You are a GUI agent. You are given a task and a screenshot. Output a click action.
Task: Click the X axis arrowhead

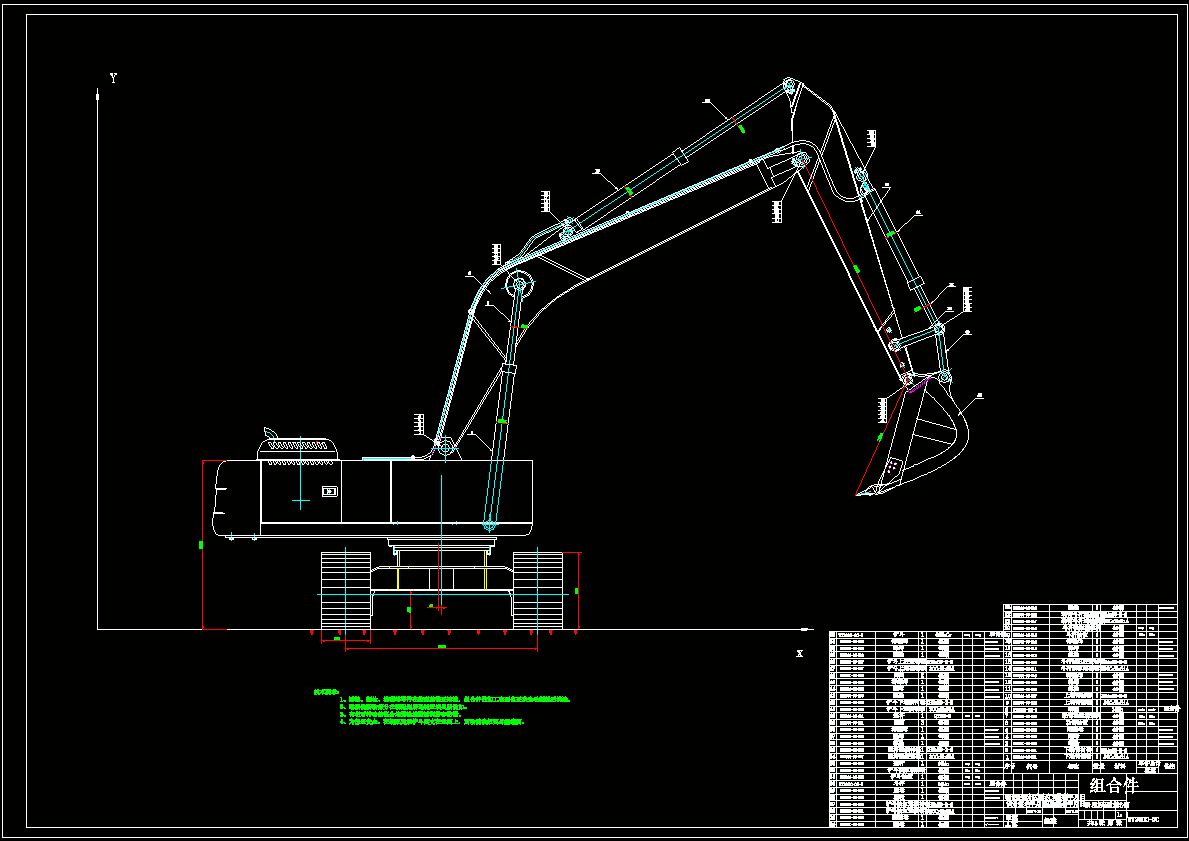coord(807,629)
